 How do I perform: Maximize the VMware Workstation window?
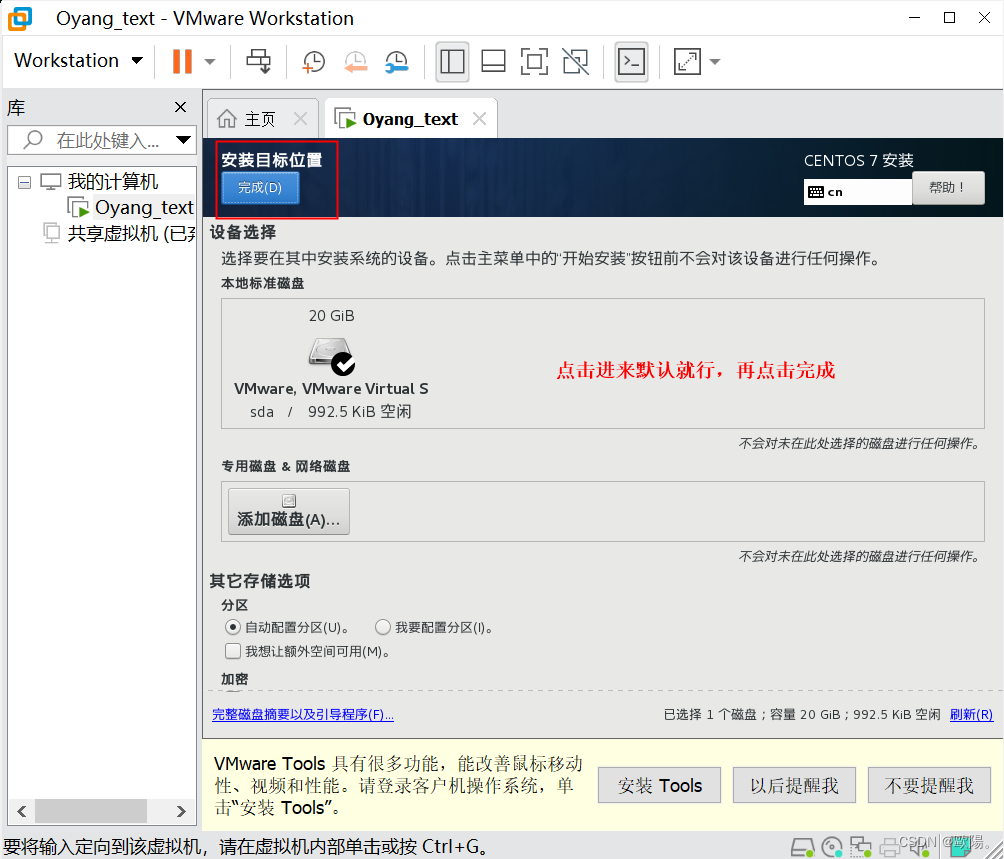point(950,18)
